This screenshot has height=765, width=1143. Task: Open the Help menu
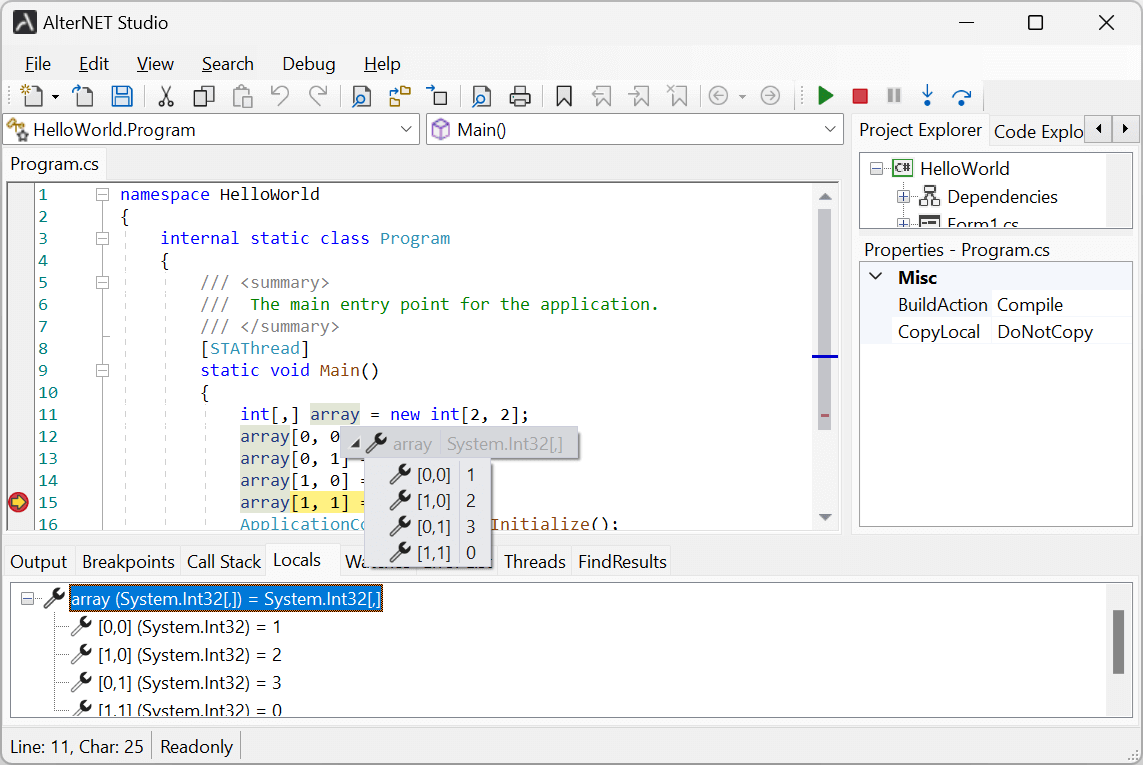(382, 64)
